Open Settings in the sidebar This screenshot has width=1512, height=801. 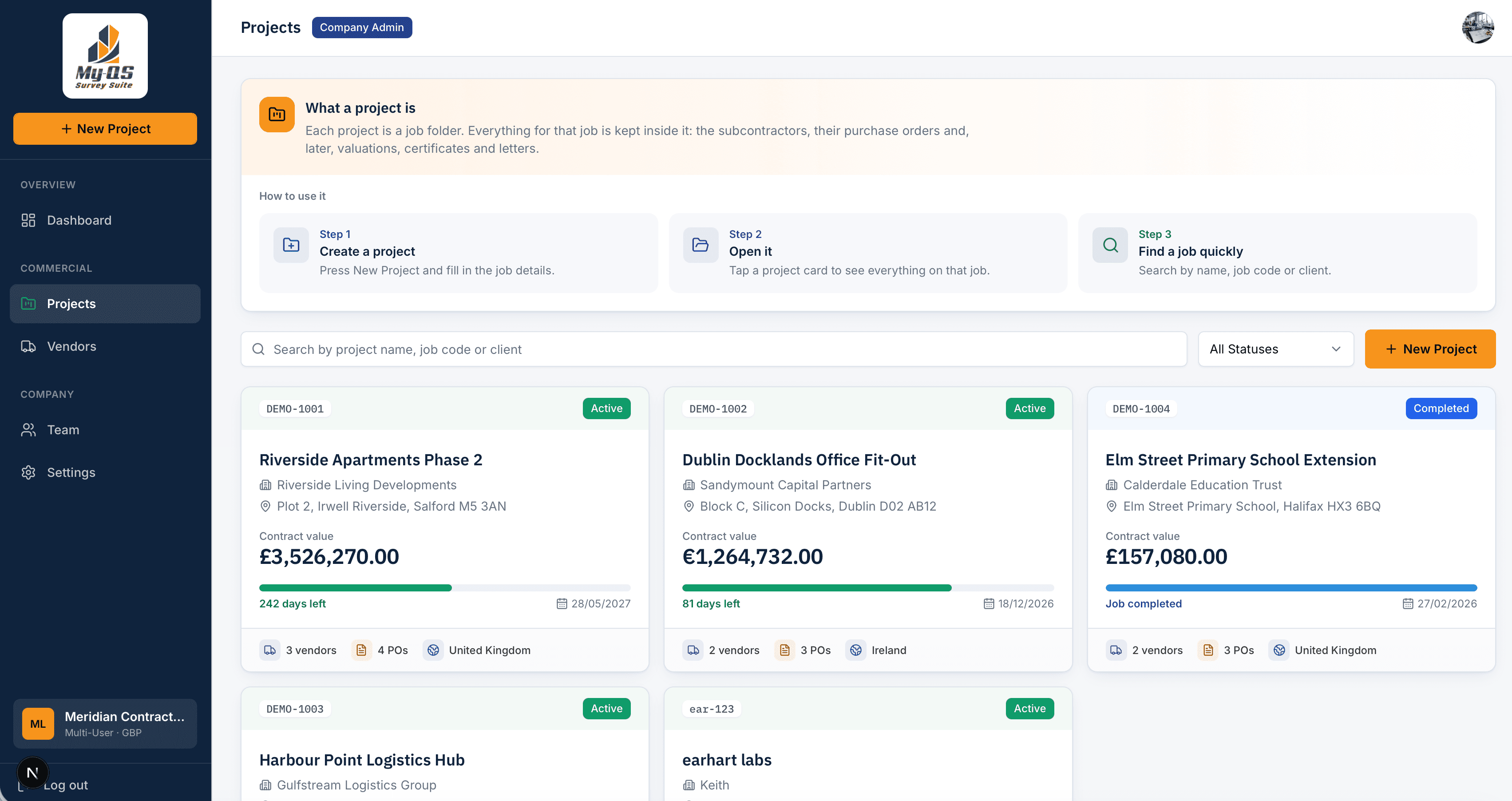105,472
